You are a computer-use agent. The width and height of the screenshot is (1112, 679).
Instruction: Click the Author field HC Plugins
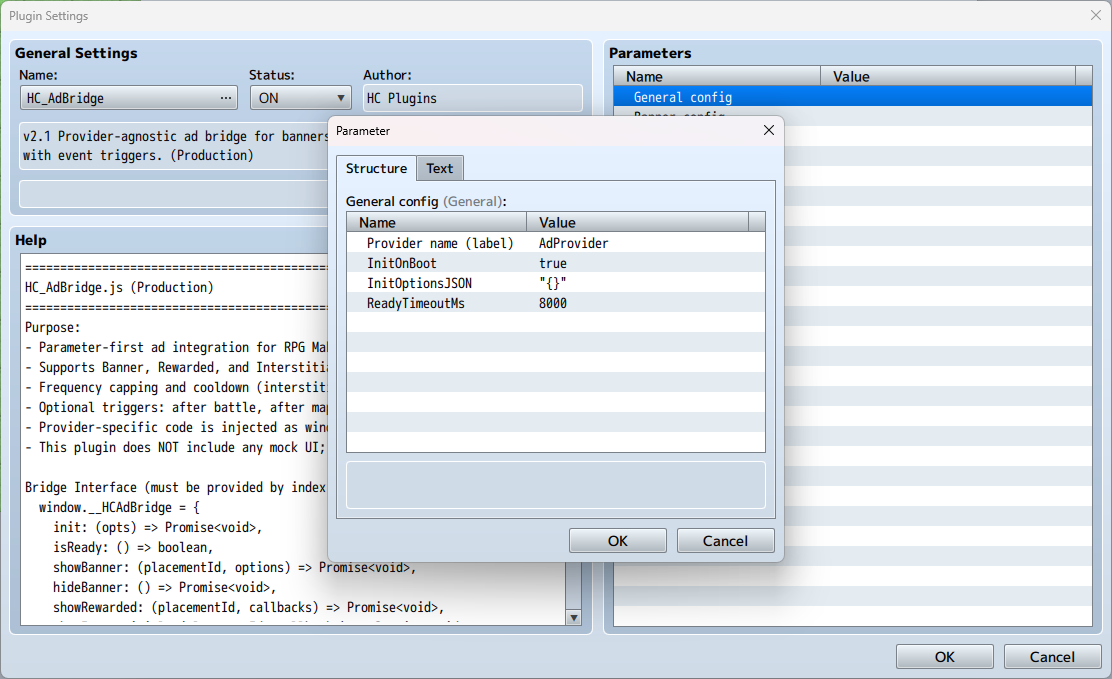(x=473, y=98)
